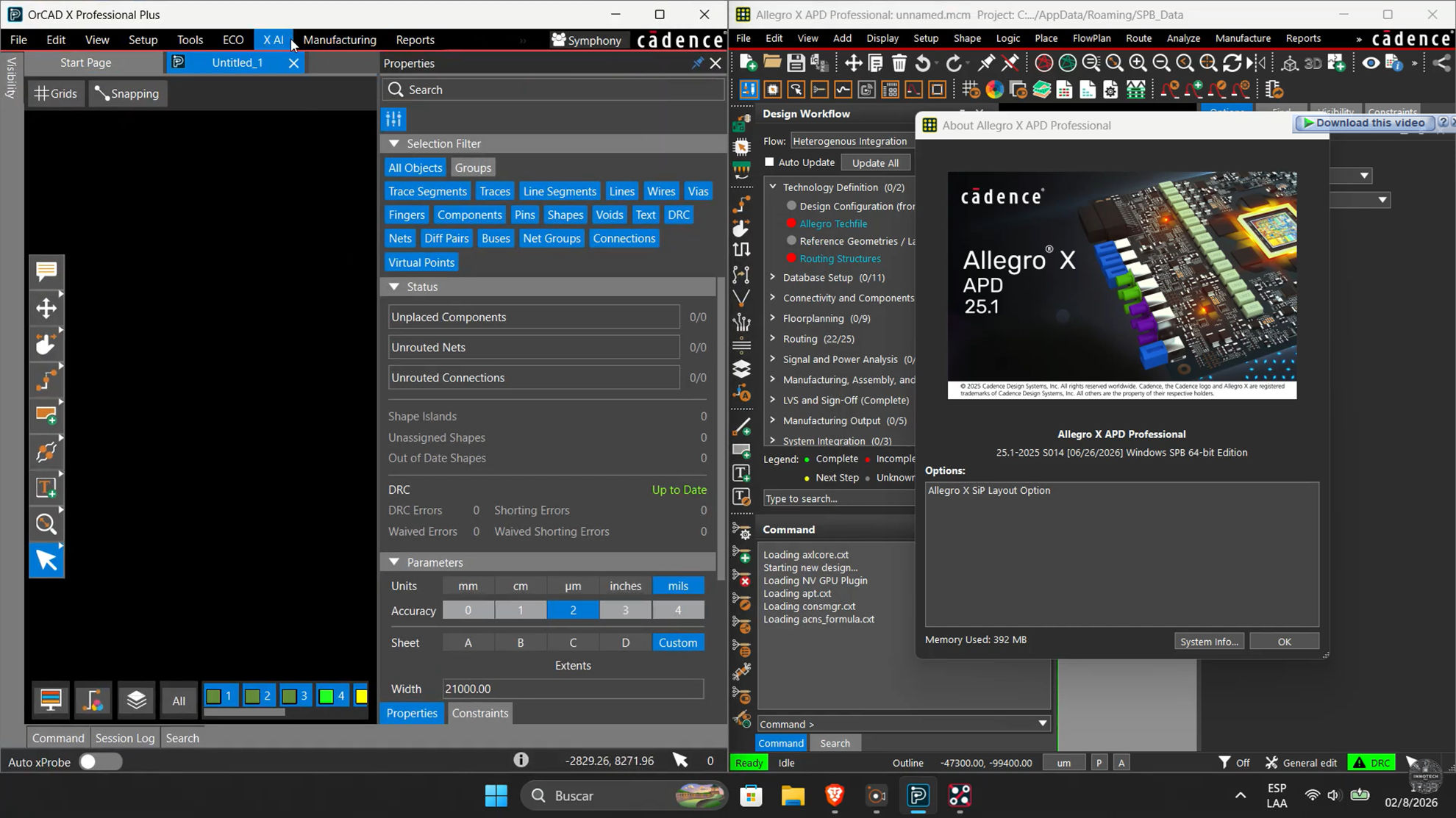Click the New Design icon in Allegro toolbar
Image resolution: width=1456 pixels, height=818 pixels.
(x=748, y=63)
